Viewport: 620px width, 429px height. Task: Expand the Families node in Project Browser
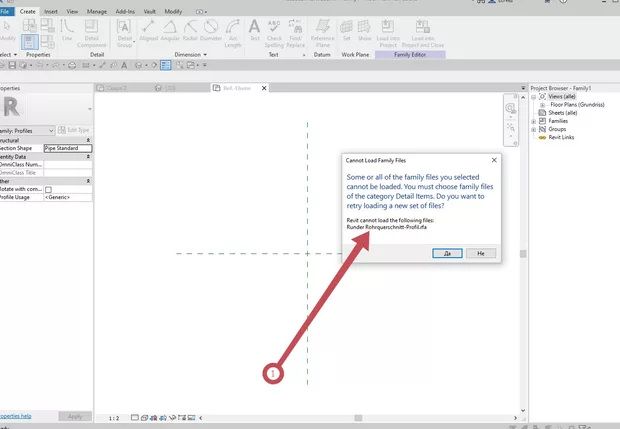pyautogui.click(x=533, y=120)
